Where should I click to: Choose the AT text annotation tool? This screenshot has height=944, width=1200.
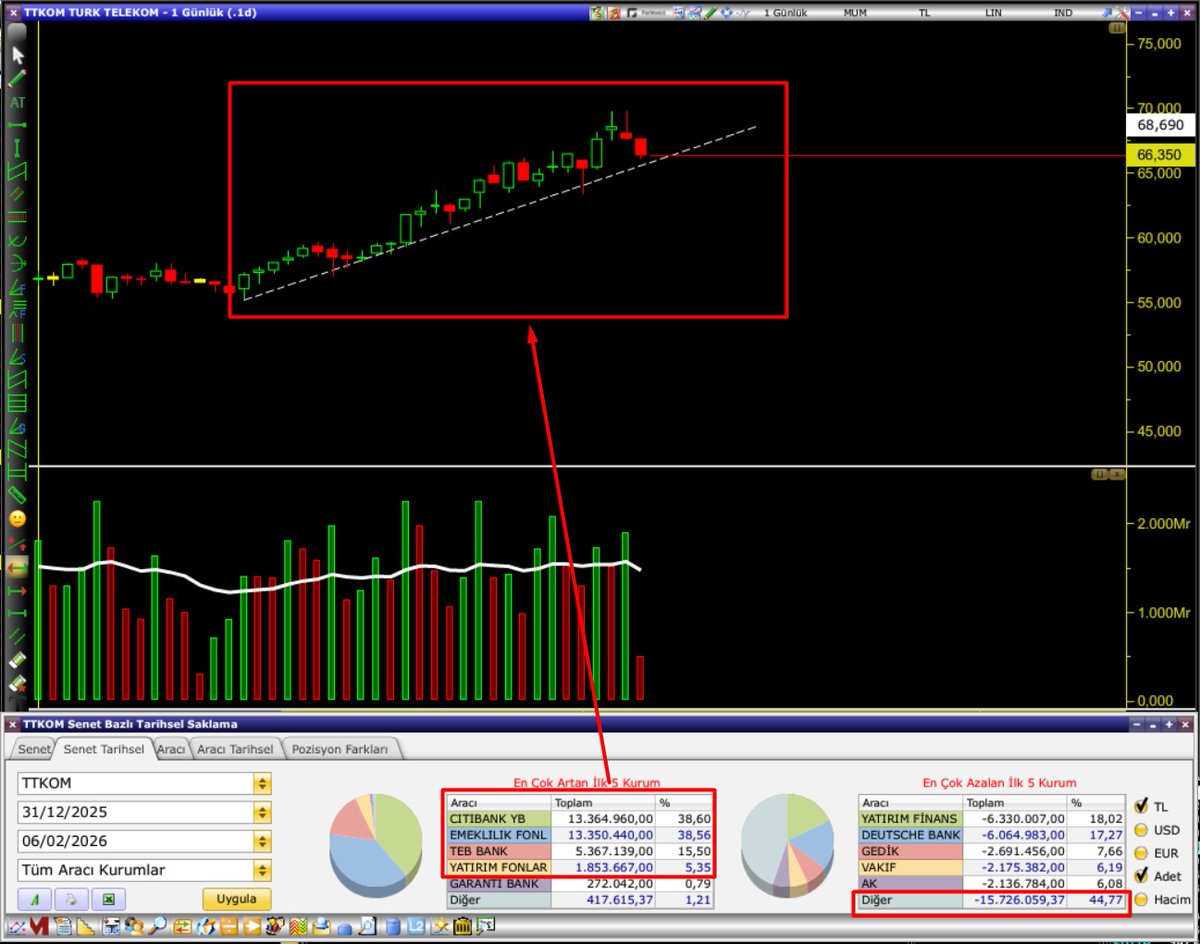click(17, 102)
